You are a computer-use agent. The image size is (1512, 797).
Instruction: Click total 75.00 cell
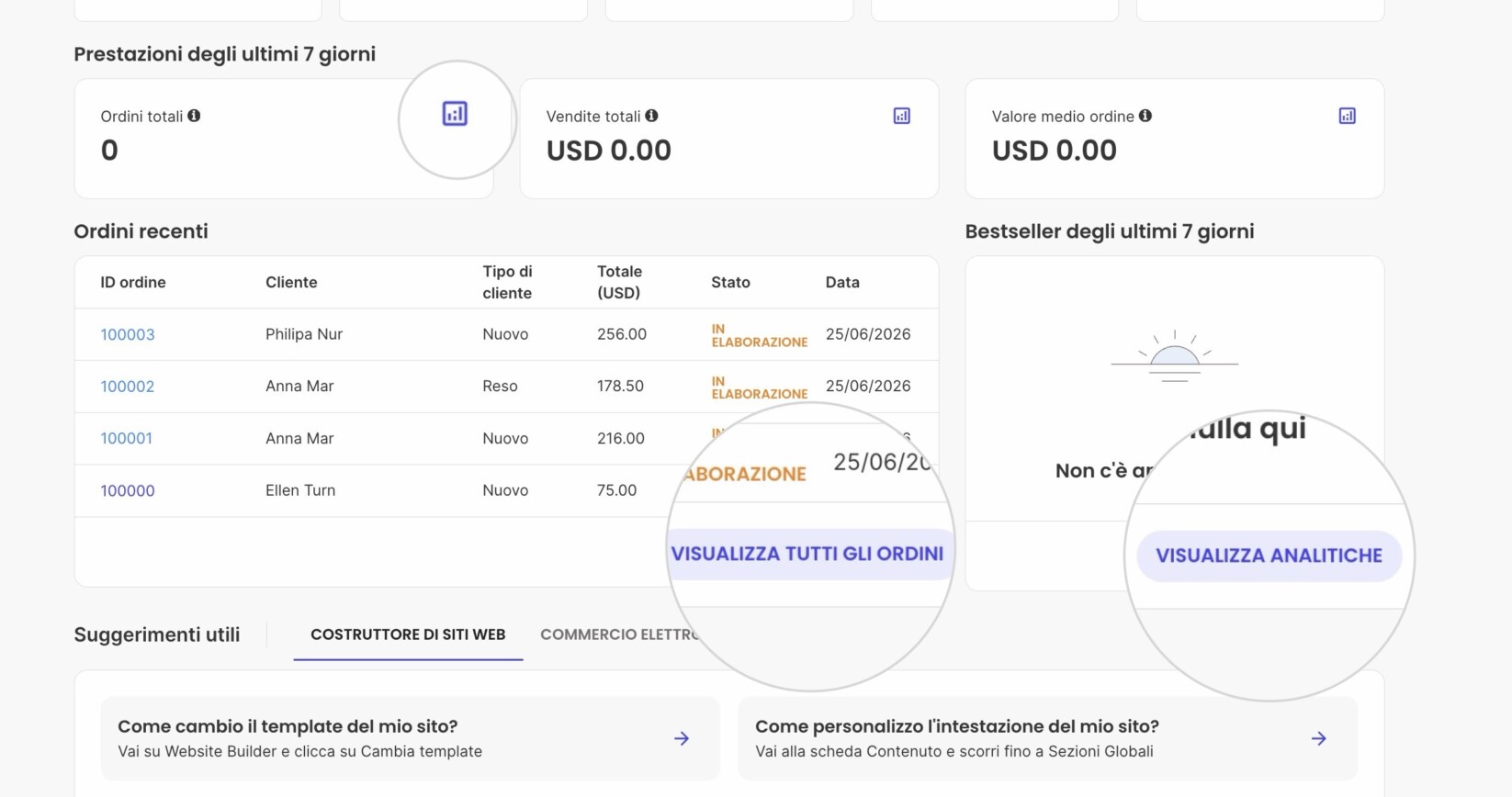coord(616,490)
